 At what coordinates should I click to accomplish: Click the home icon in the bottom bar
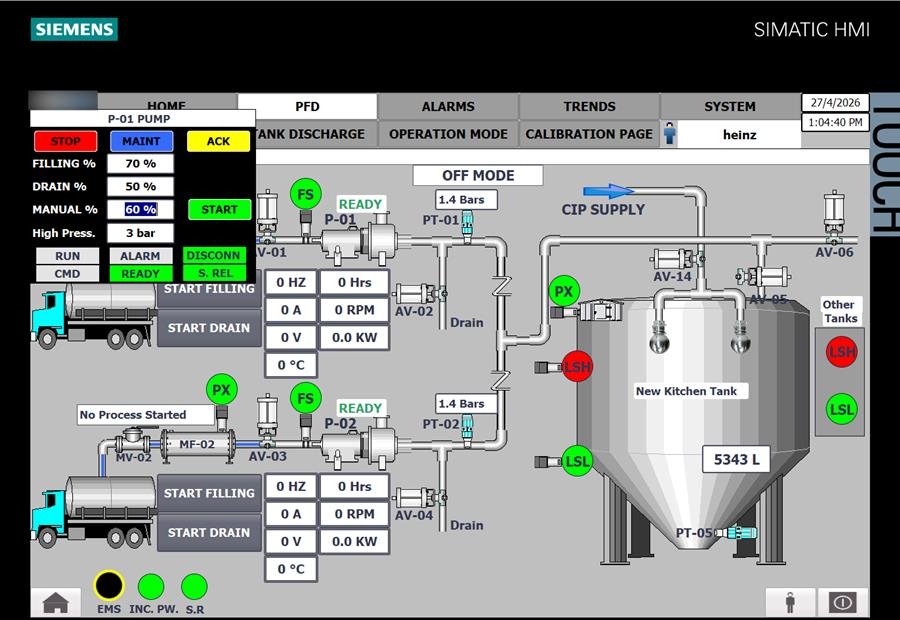point(56,603)
